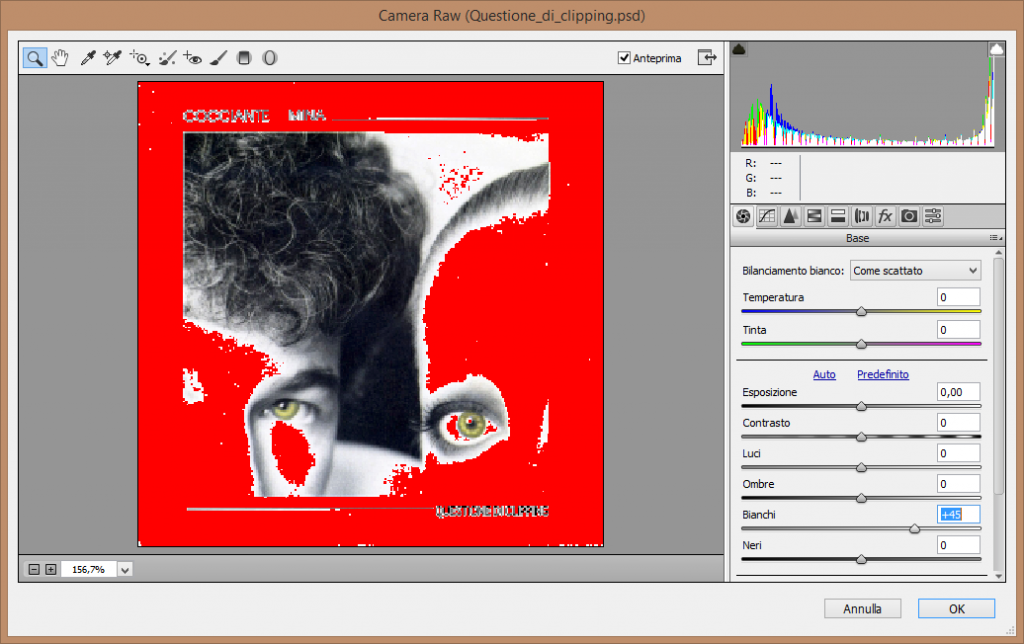Select the Radial Filter tool
The height and width of the screenshot is (644, 1024).
click(270, 58)
